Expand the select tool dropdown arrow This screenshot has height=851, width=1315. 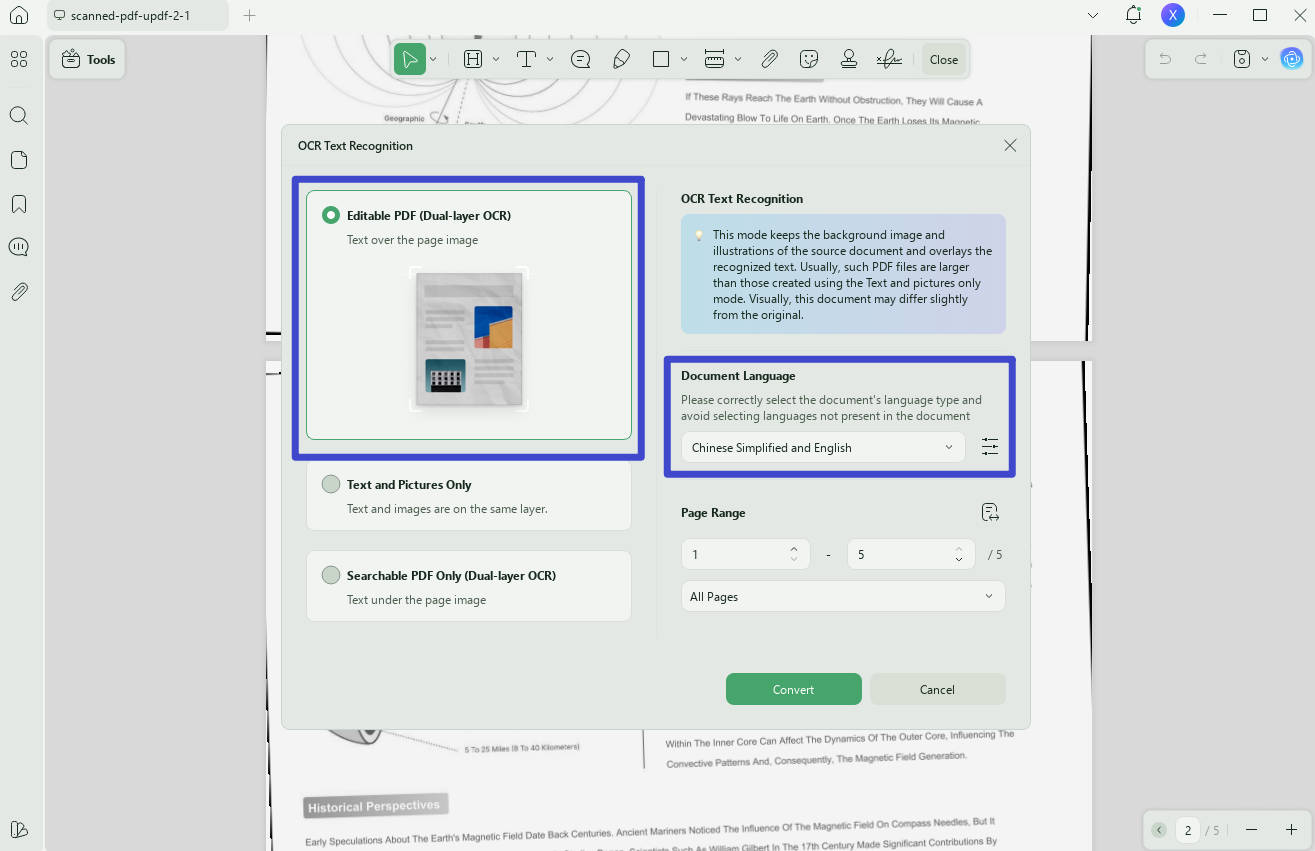tap(433, 59)
